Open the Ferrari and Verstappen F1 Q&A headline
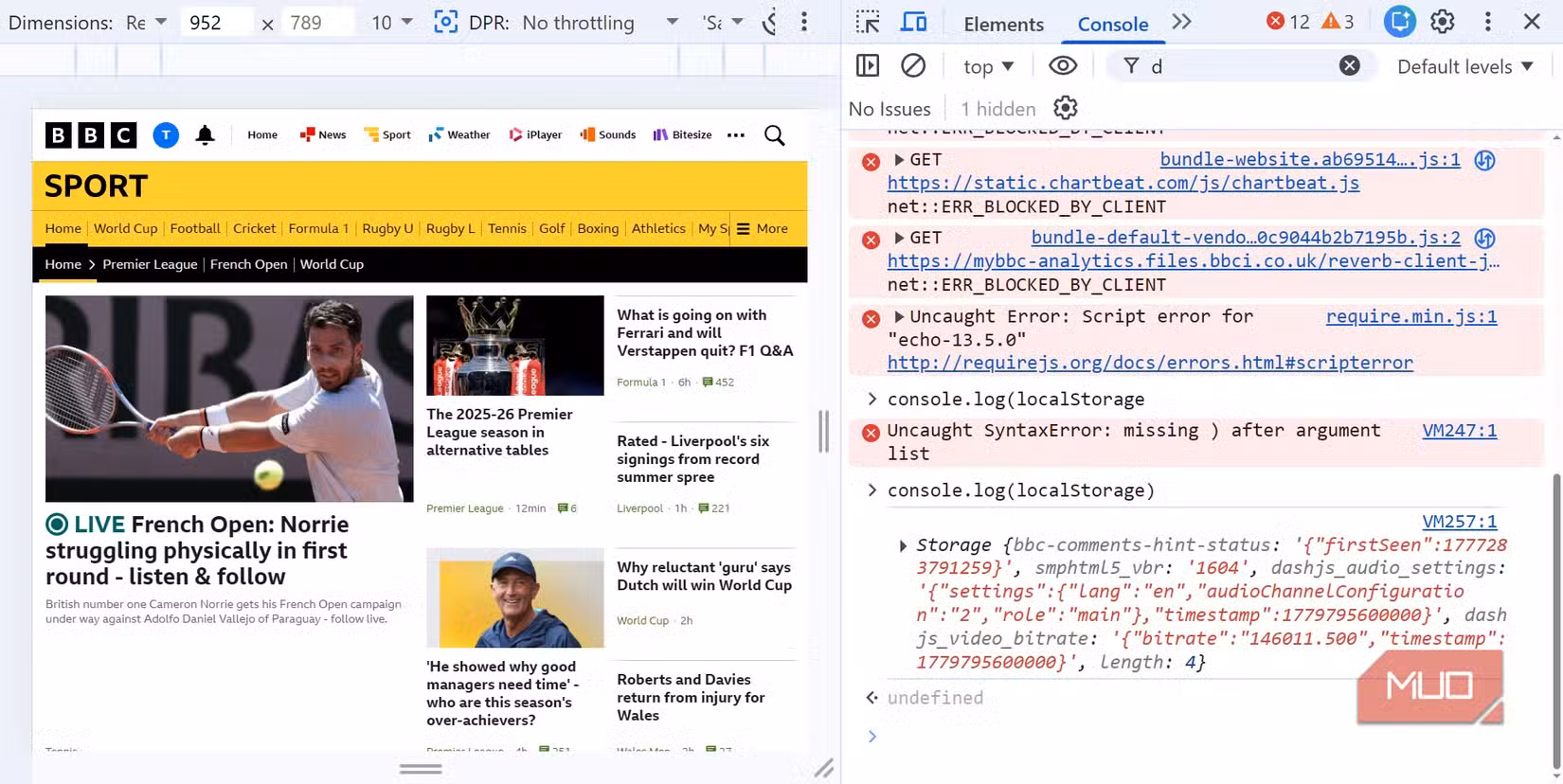Image resolution: width=1563 pixels, height=784 pixels. pyautogui.click(x=706, y=332)
